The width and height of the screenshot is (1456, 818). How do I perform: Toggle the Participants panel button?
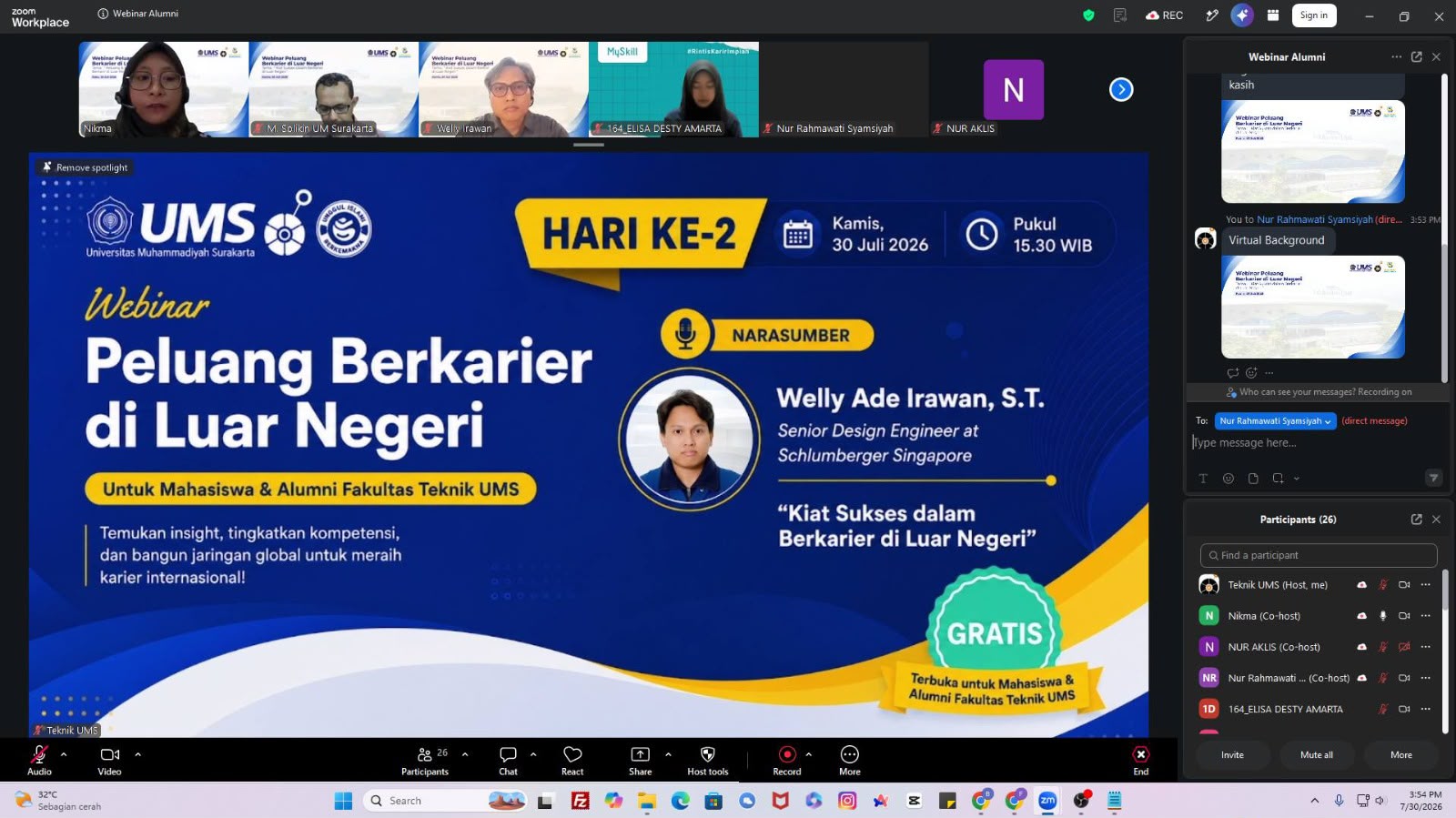(x=425, y=760)
